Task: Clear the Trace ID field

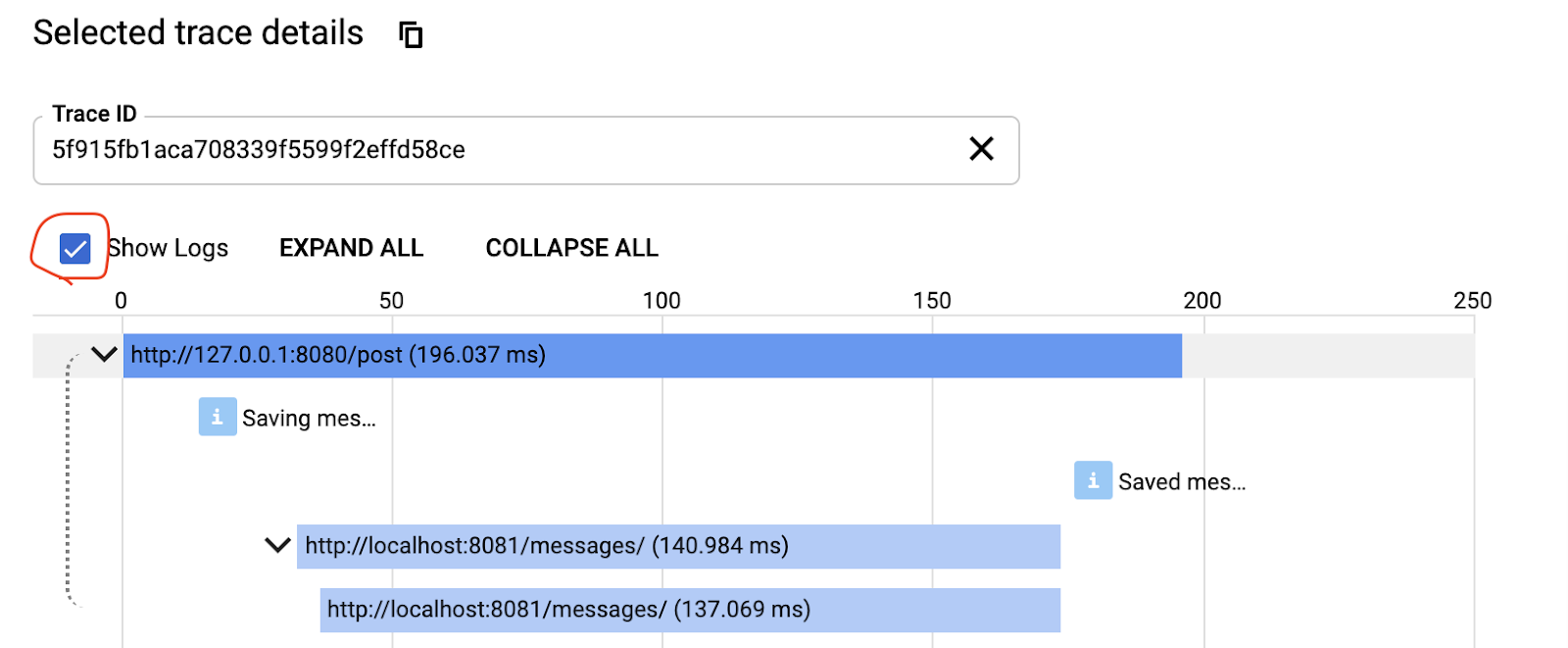Action: click(981, 149)
